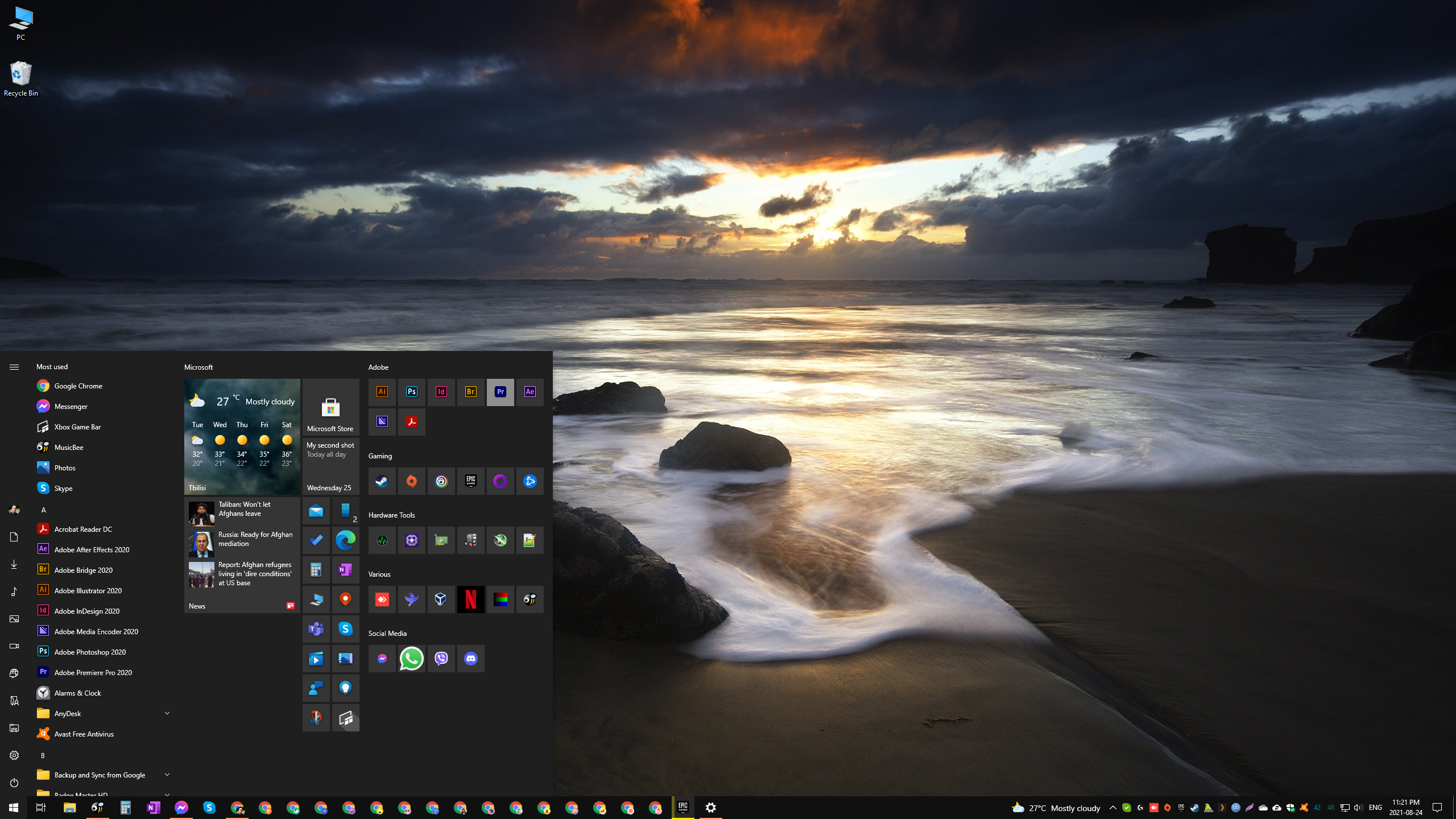
Task: Open Task View on the taskbar
Action: pyautogui.click(x=41, y=808)
